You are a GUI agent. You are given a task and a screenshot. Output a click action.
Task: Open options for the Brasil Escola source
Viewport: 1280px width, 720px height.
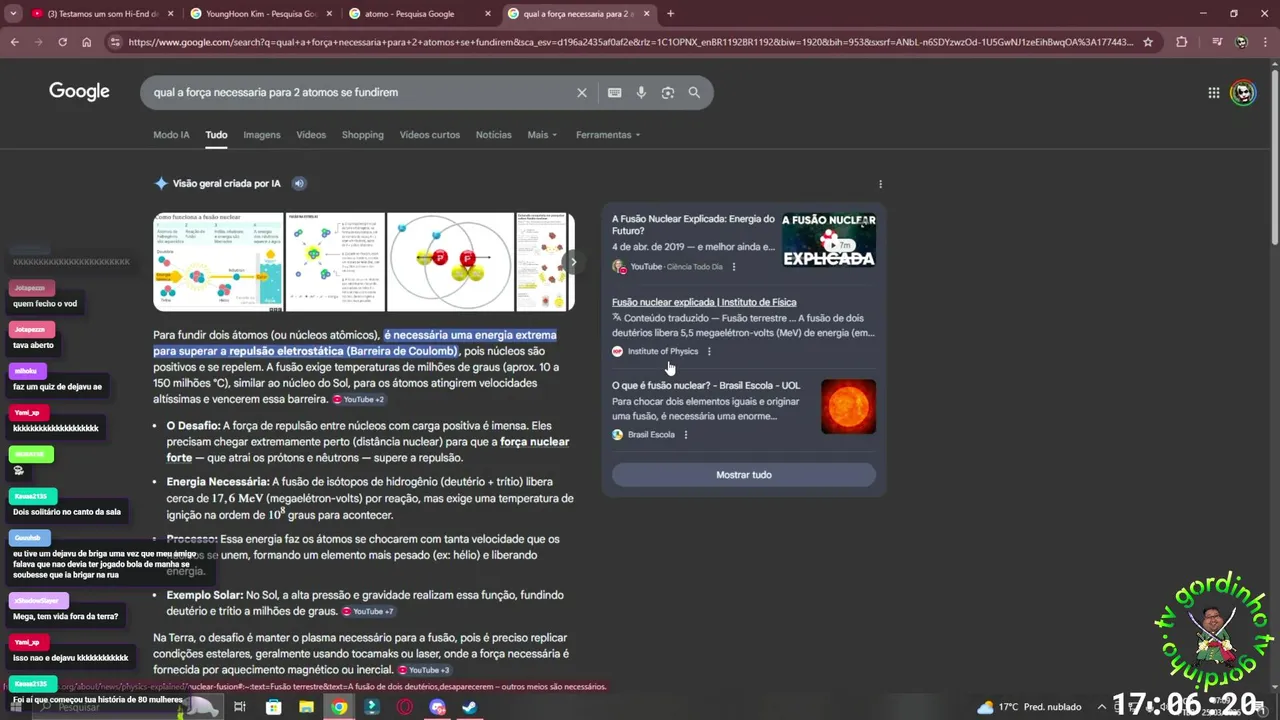tap(685, 435)
